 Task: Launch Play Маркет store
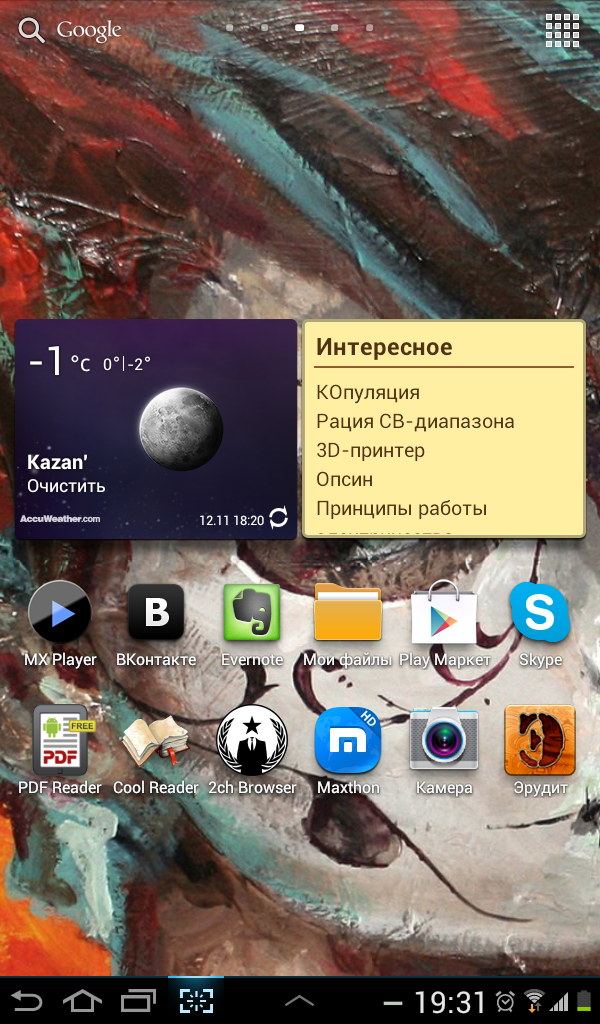pyautogui.click(x=445, y=613)
